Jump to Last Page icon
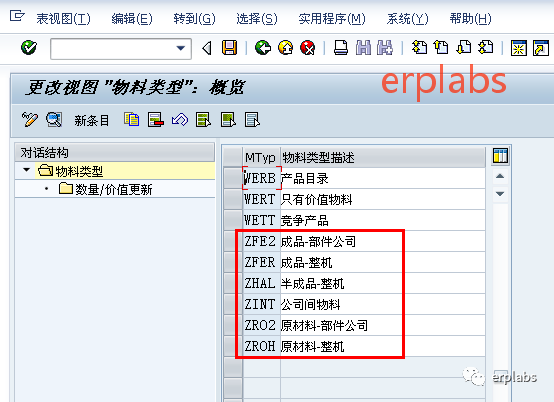 (x=485, y=47)
